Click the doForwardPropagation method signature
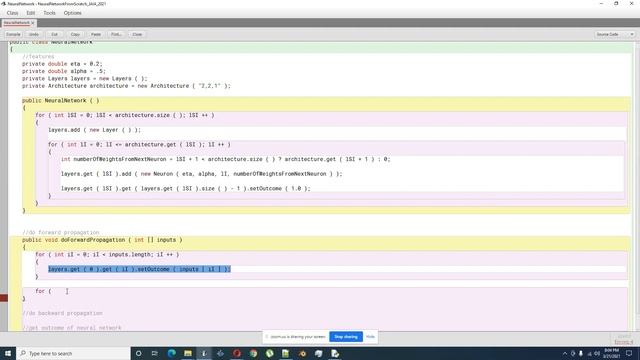Viewport: 640px width, 360px height. click(102, 240)
